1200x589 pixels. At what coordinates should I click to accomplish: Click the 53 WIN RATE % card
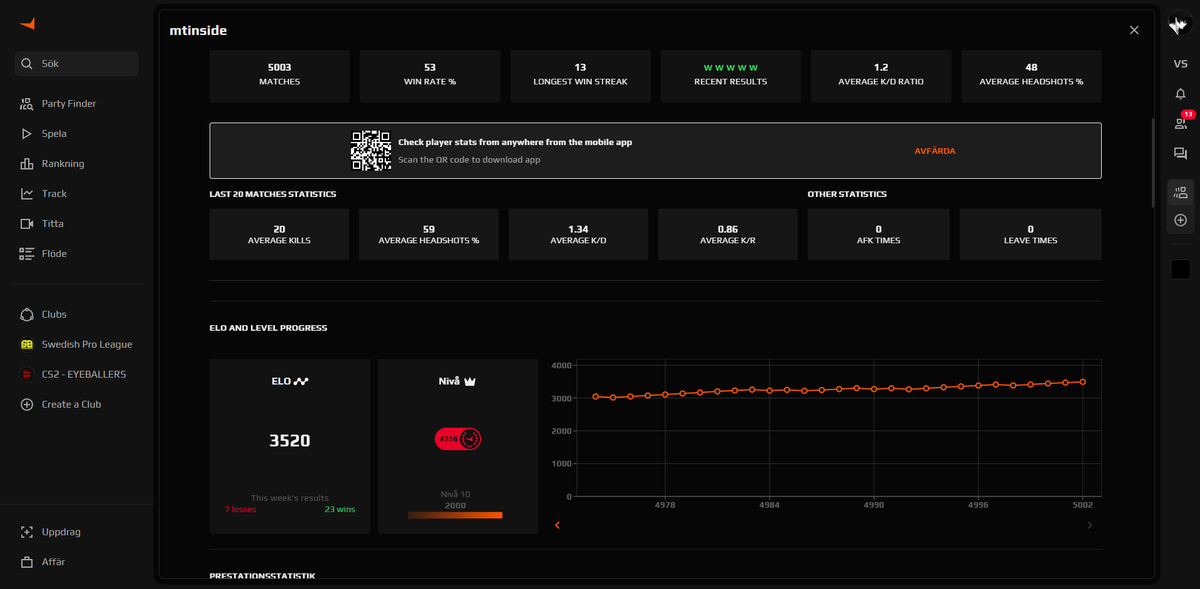430,75
